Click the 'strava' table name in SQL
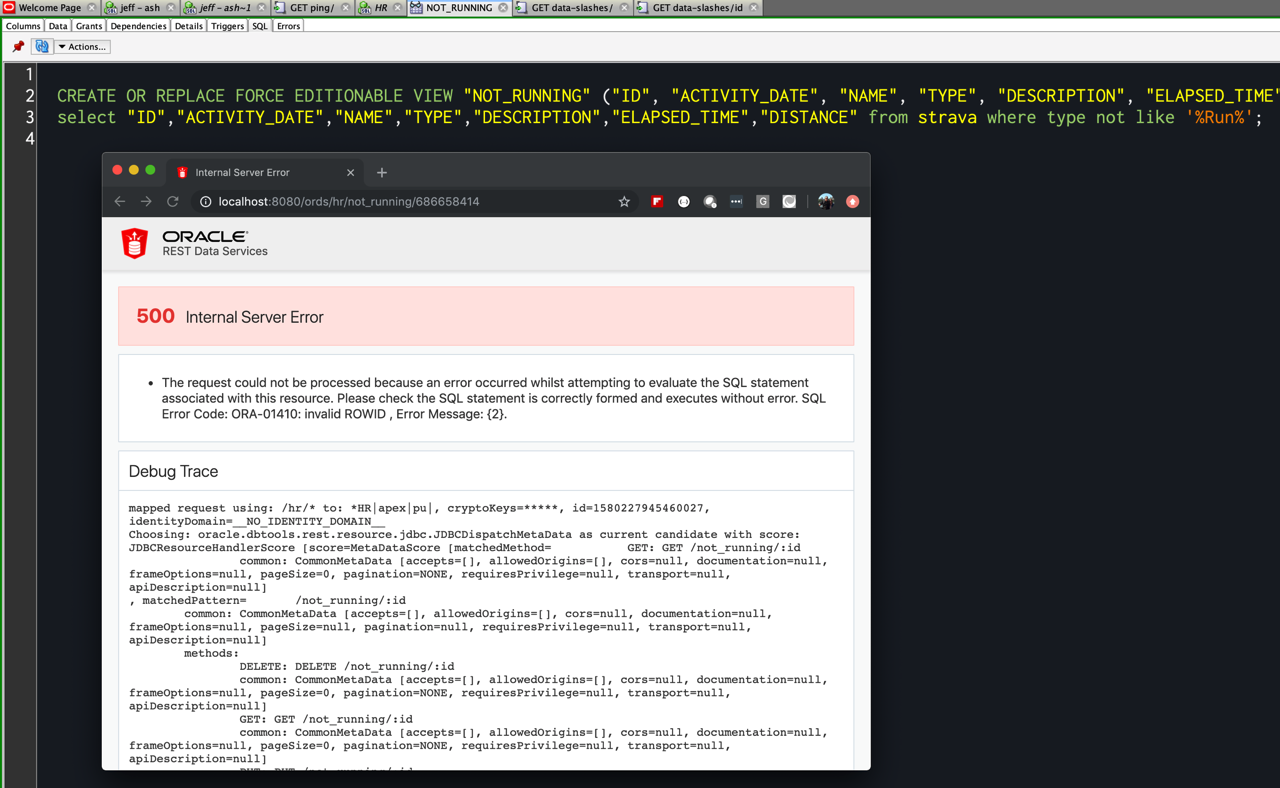1280x788 pixels. tap(947, 118)
